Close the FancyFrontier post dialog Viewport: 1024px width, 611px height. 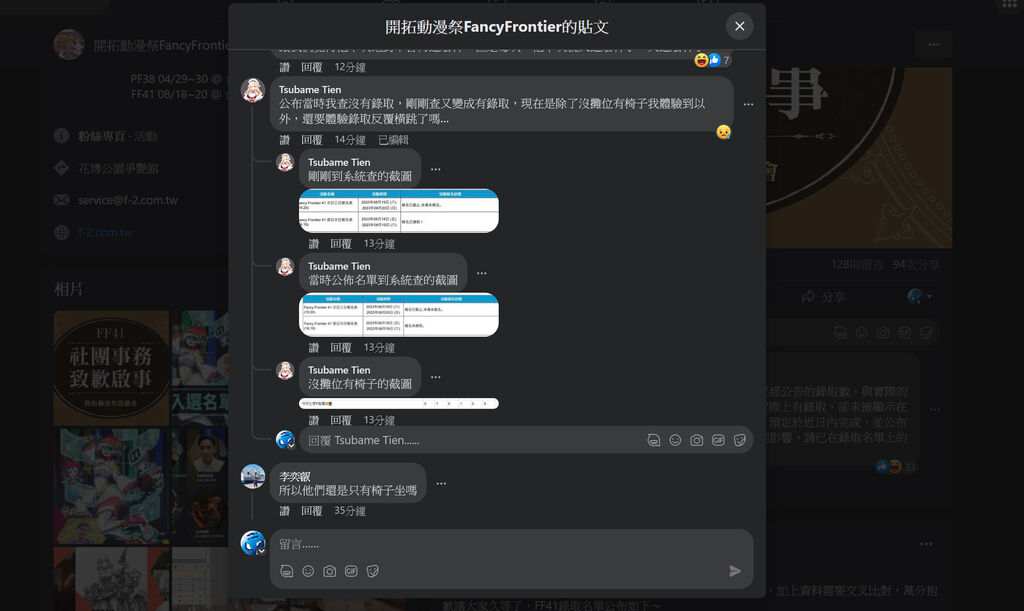(739, 26)
